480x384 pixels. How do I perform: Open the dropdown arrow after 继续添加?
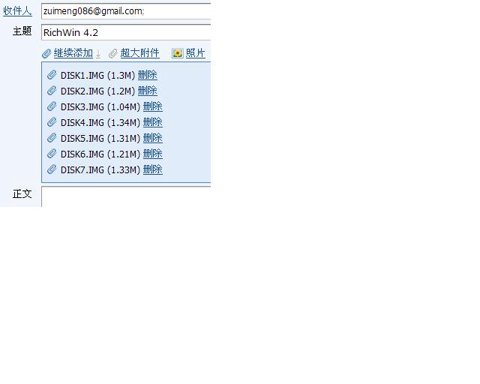pyautogui.click(x=98, y=54)
